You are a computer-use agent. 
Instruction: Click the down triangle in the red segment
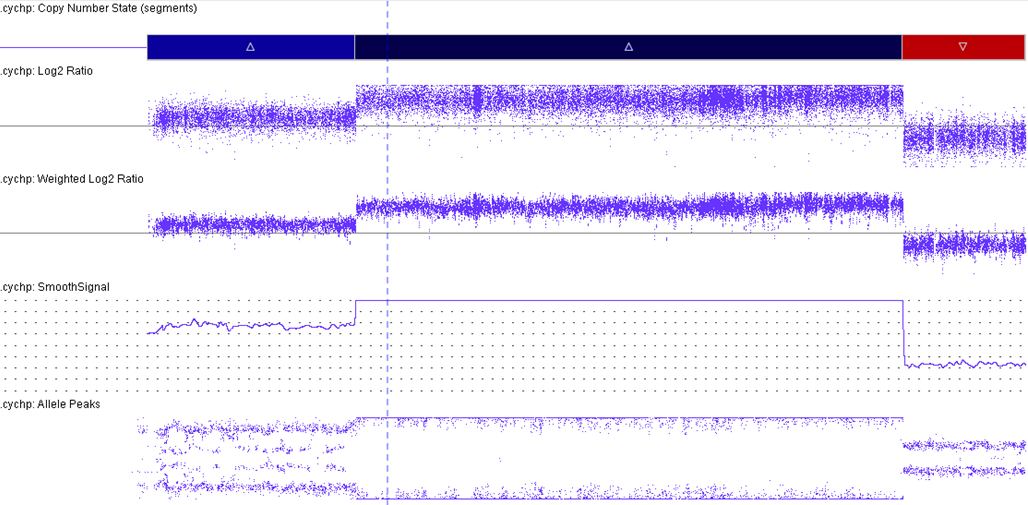962,47
